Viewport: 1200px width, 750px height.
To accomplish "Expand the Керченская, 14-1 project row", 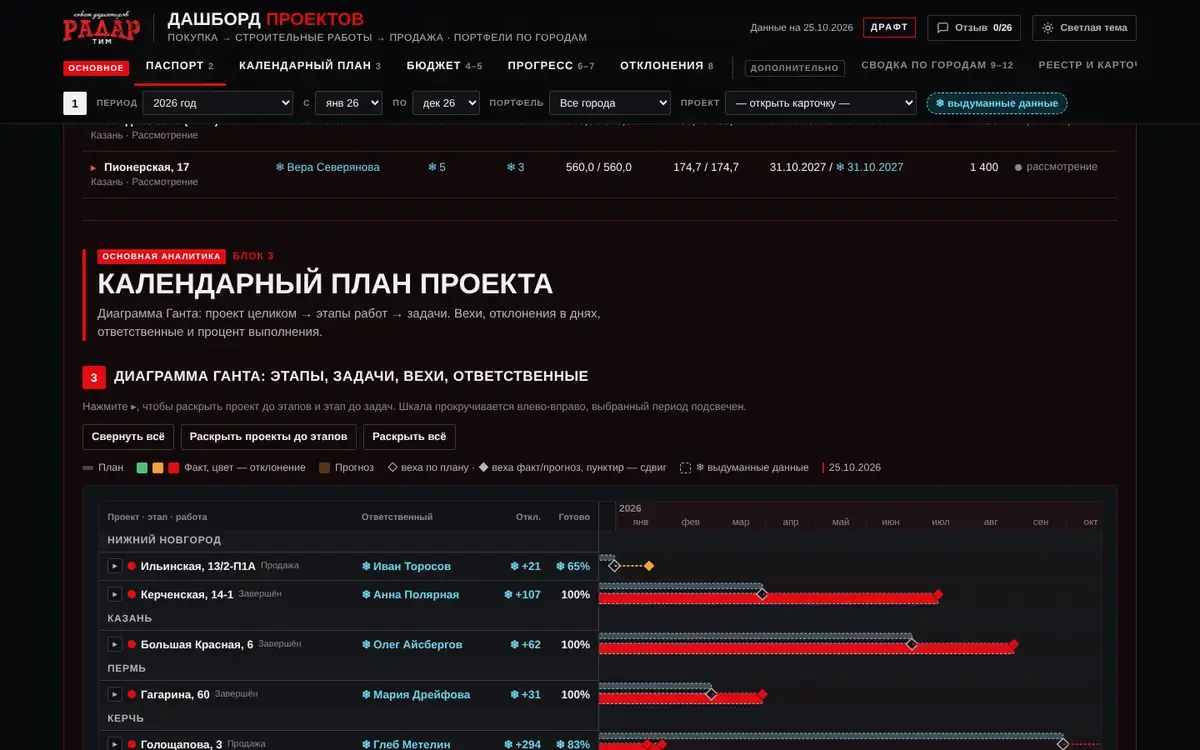I will (115, 594).
